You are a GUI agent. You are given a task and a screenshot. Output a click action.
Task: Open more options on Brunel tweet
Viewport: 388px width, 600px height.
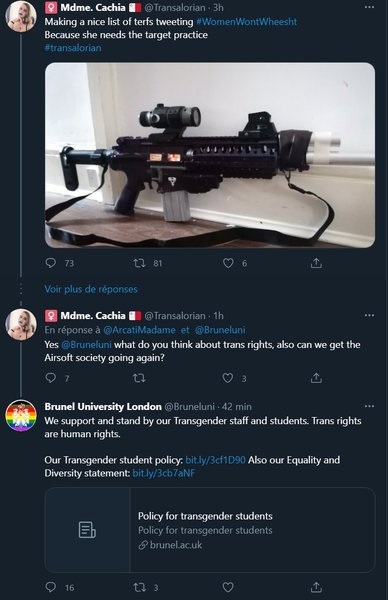(369, 406)
